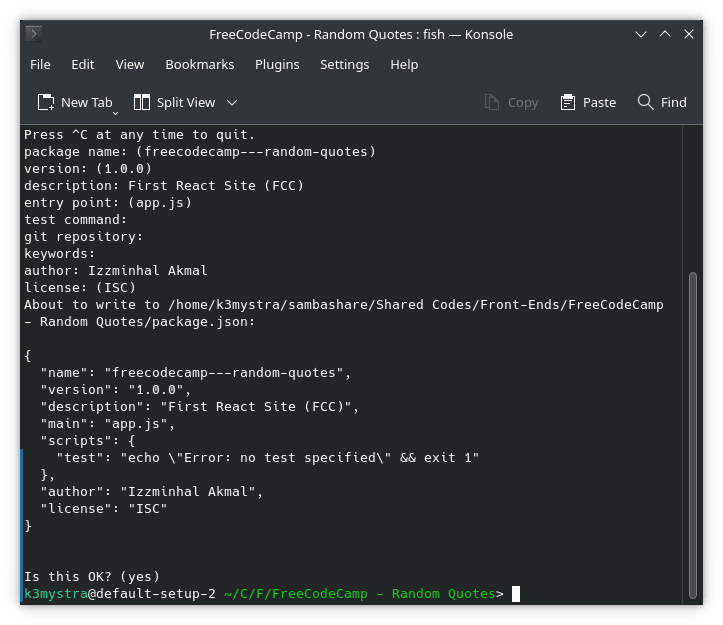Click the 'Is this OK? (yes)' line
This screenshot has width=723, height=625.
pos(92,577)
